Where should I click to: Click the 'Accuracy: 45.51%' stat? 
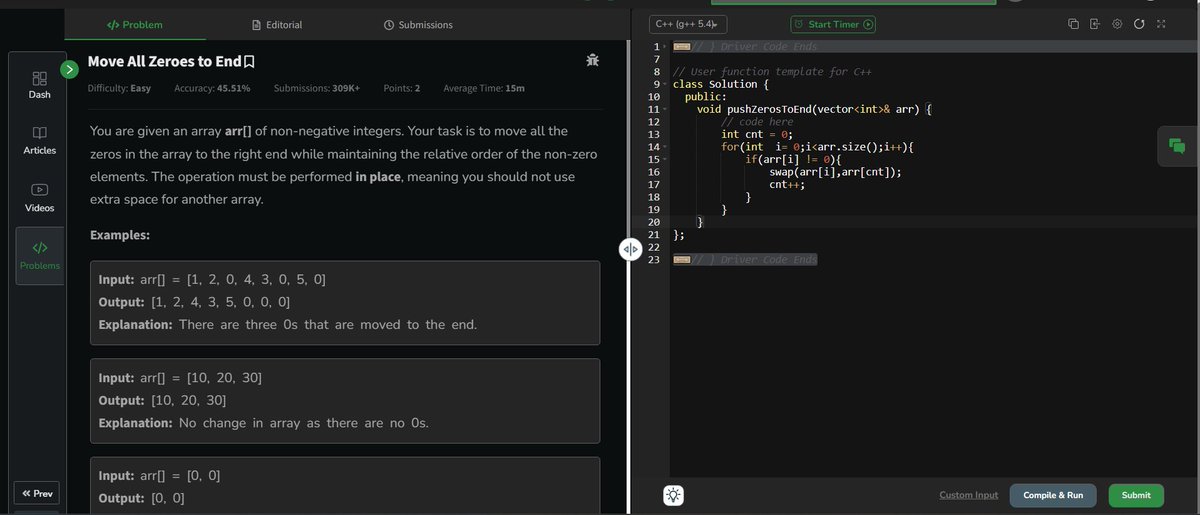coord(212,88)
